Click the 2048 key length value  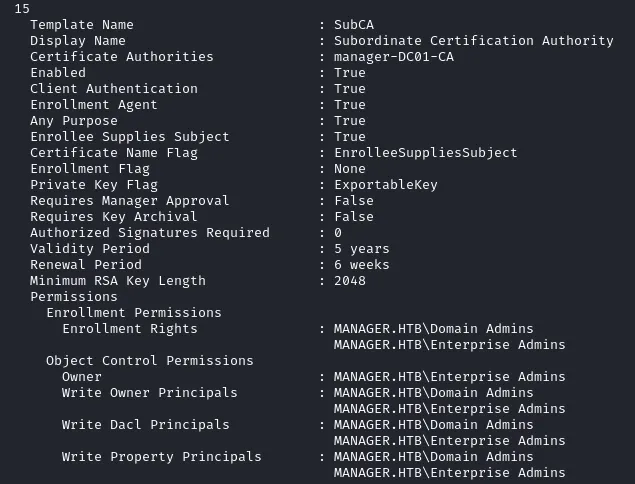[349, 281]
